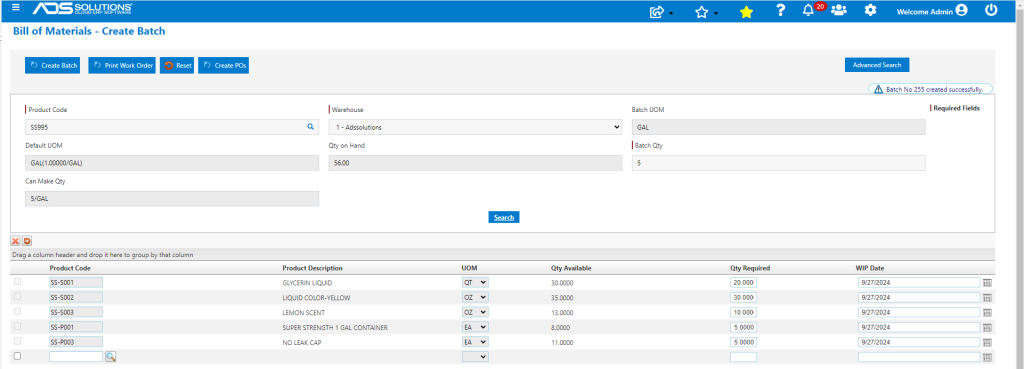Click the yellow filled star icon
The image size is (1024, 369).
746,12
